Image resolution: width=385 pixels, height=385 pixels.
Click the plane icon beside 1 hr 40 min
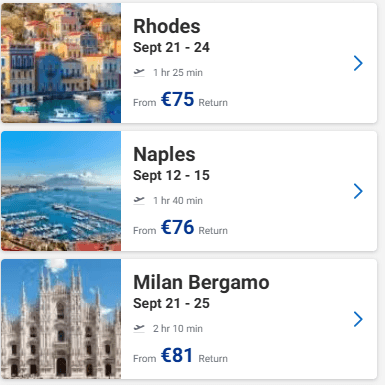point(139,200)
